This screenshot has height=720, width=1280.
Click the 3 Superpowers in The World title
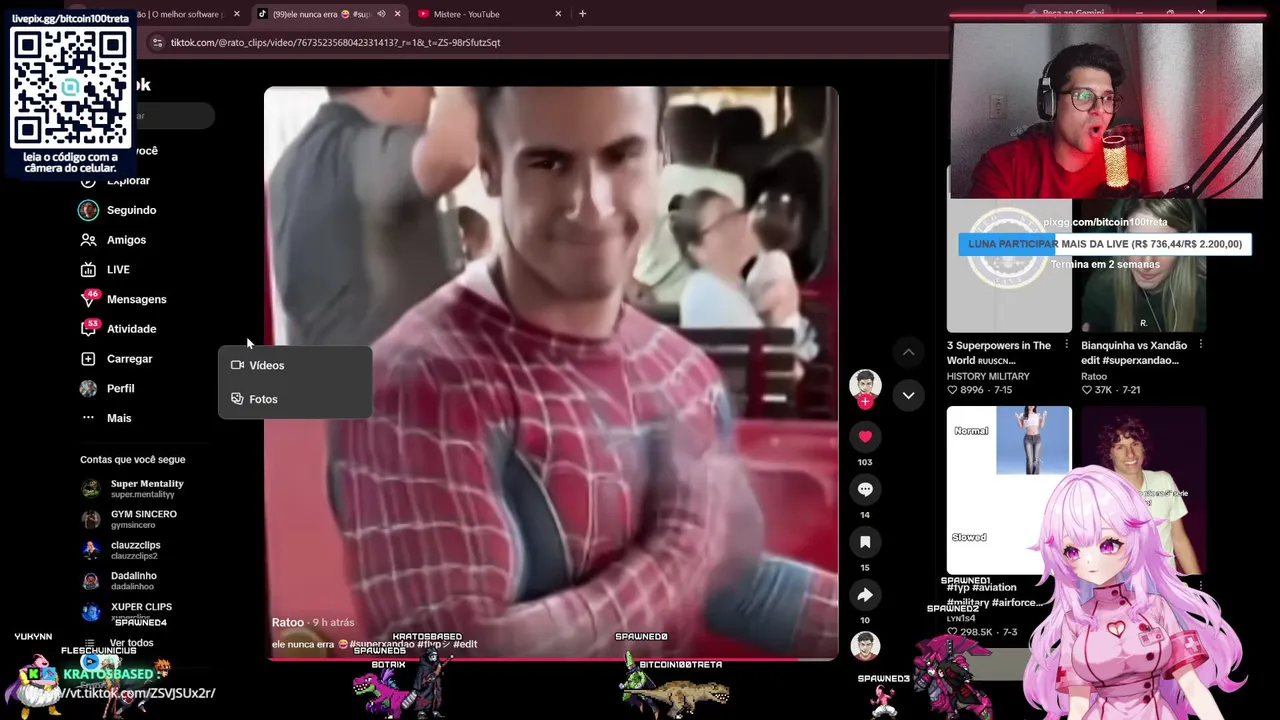point(999,352)
